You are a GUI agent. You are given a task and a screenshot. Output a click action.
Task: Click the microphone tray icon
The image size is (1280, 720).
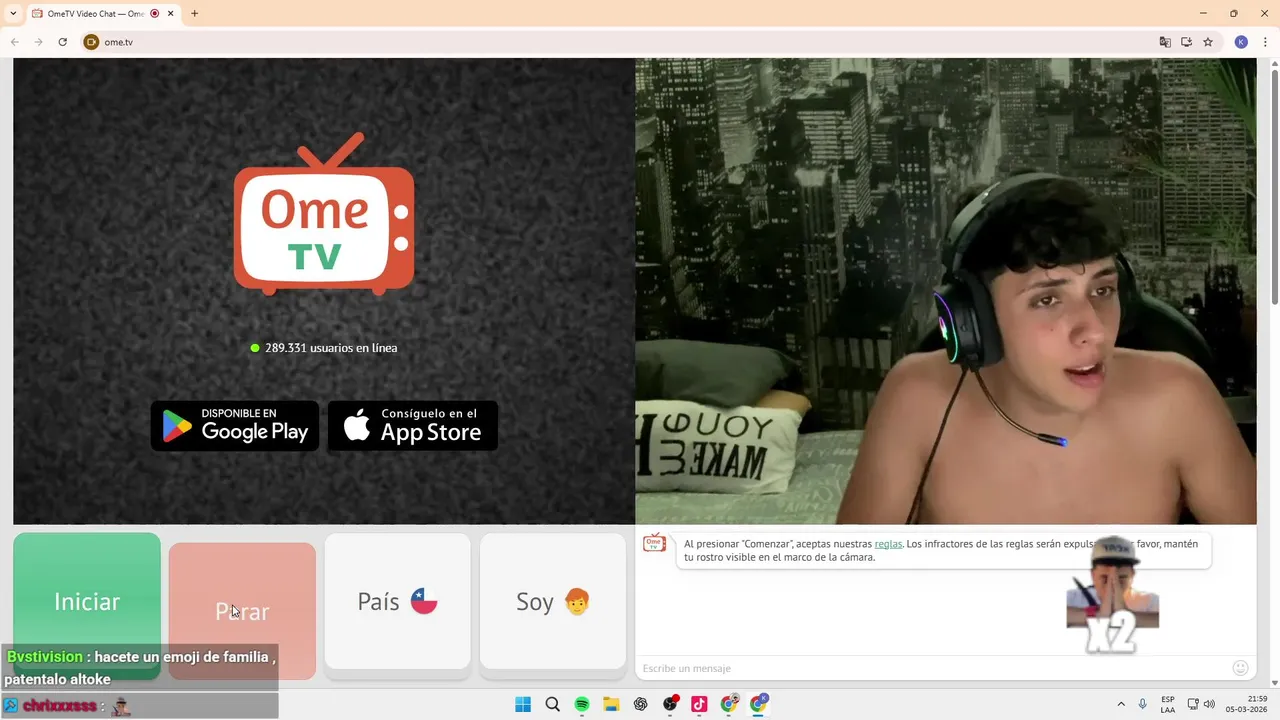pos(1143,704)
